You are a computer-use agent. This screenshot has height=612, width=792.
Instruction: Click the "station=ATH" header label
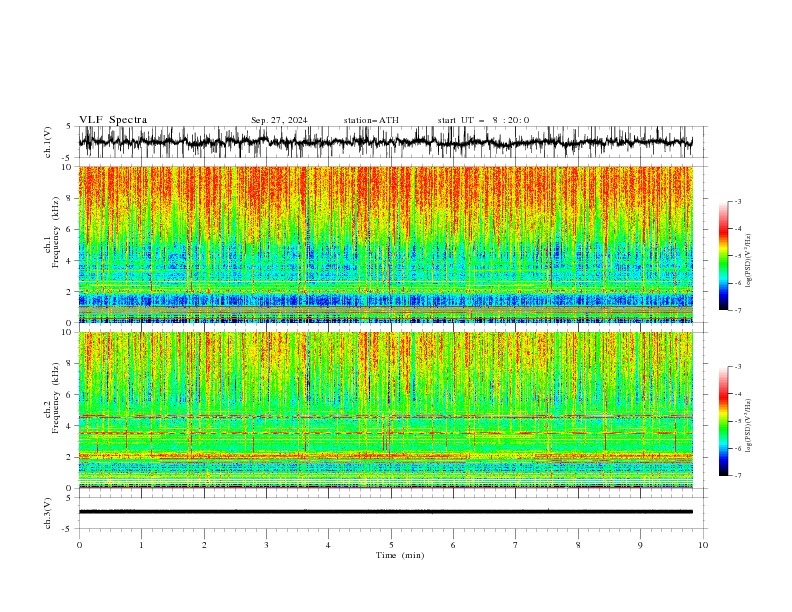pos(371,120)
